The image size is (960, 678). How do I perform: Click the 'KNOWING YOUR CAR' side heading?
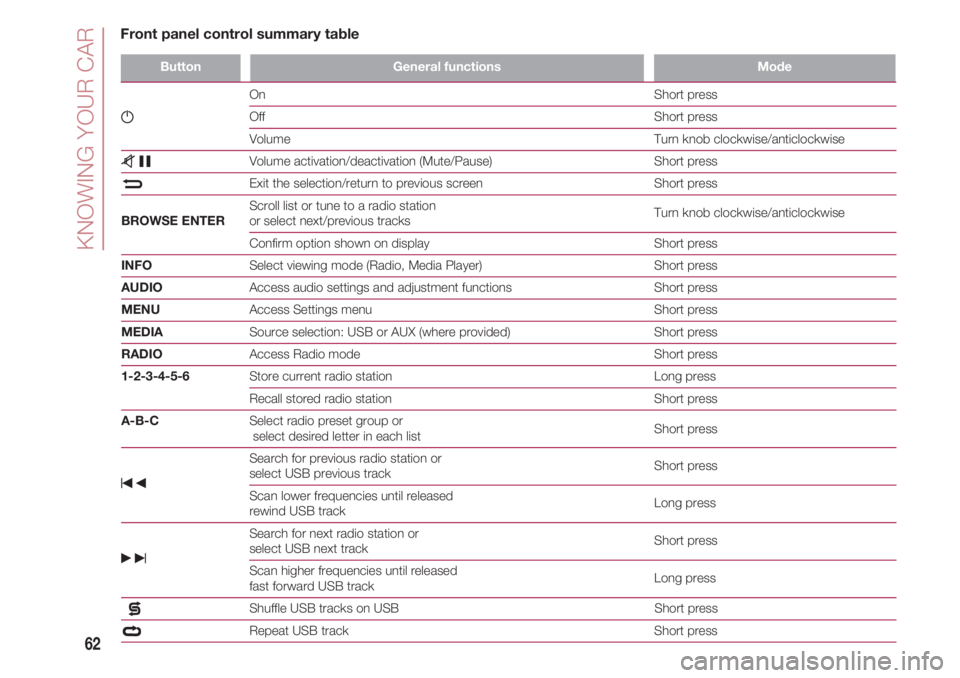87,139
